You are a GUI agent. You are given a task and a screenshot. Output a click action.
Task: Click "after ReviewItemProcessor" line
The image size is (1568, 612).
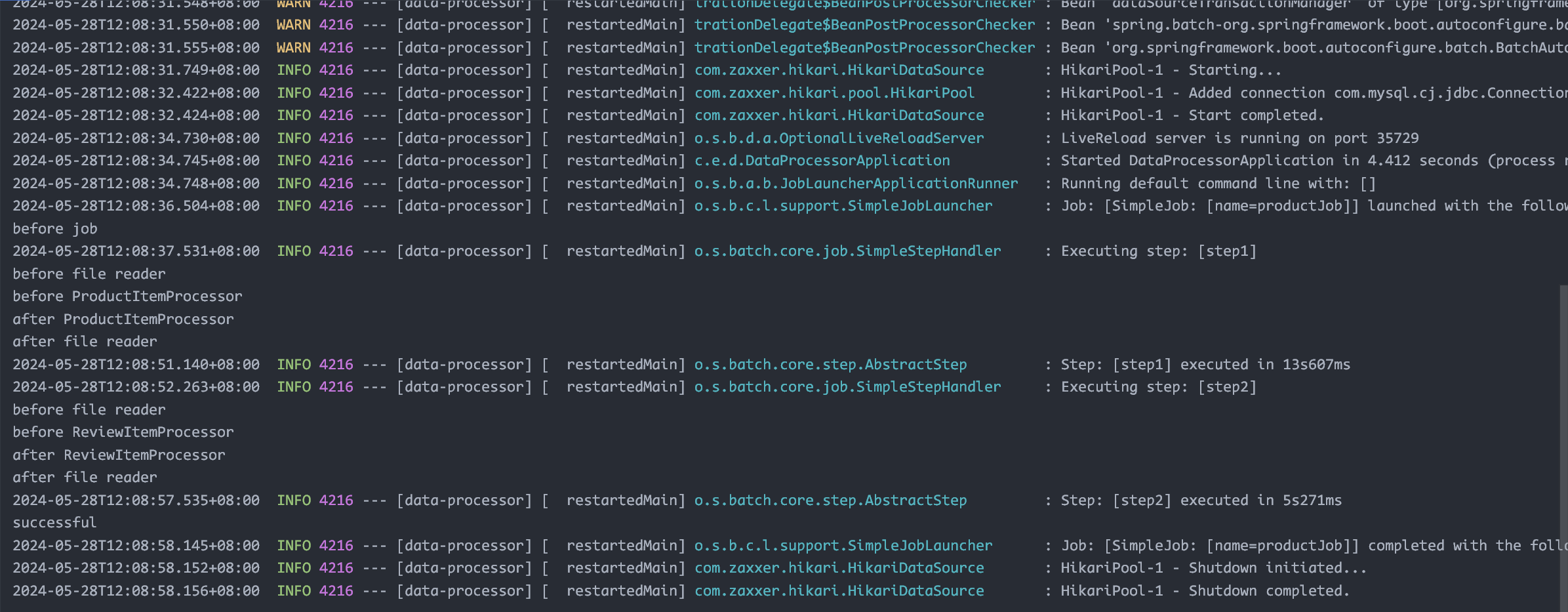click(x=119, y=455)
